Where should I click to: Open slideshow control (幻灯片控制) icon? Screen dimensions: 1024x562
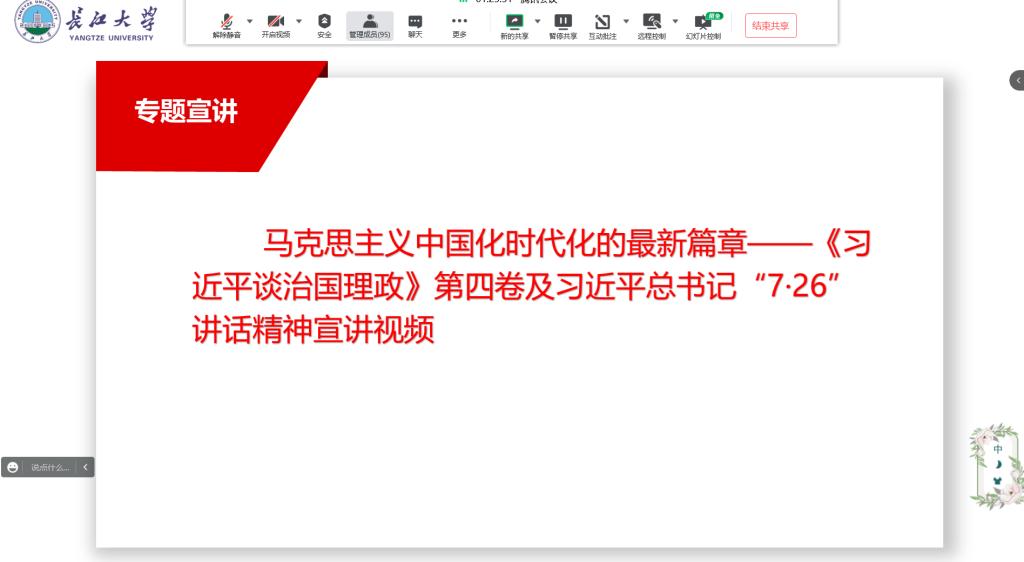(x=703, y=24)
